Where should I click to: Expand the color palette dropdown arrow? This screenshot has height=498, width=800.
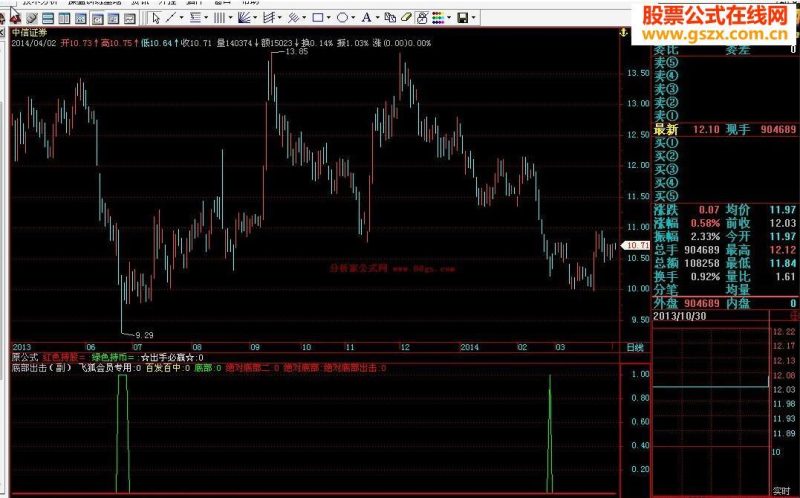(x=449, y=18)
